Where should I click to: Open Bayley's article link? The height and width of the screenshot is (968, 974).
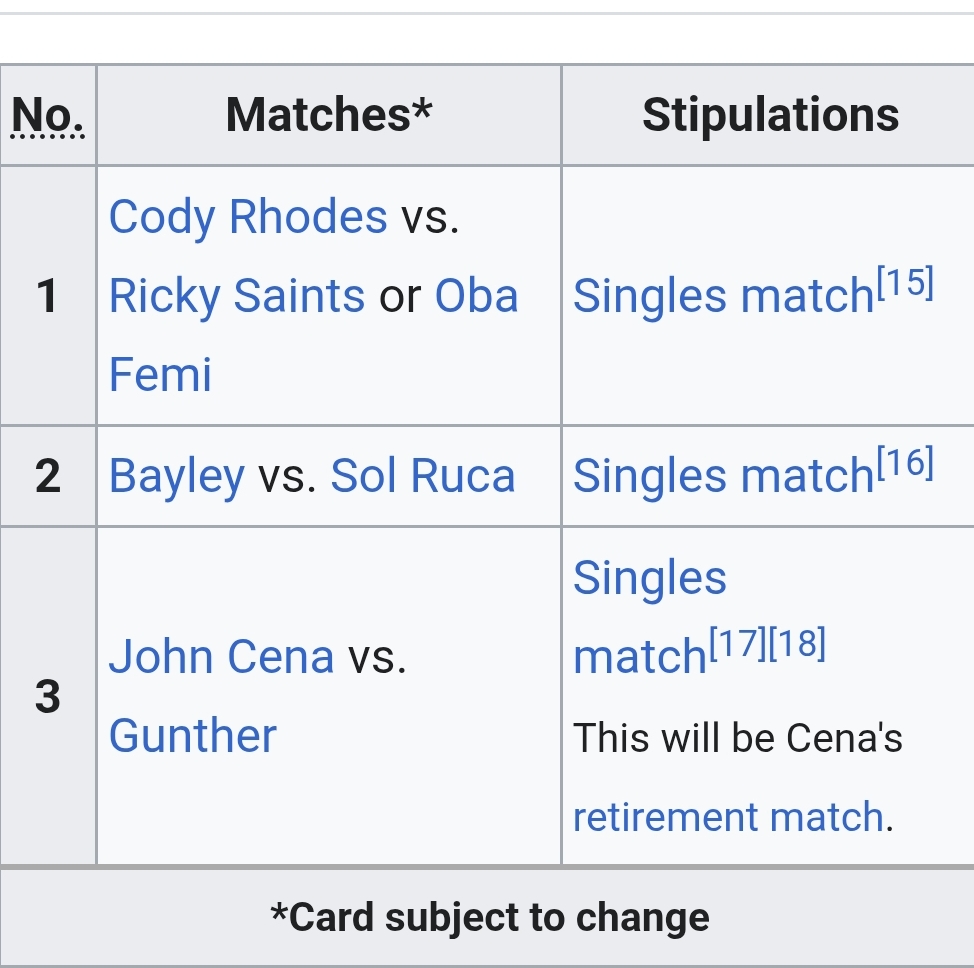176,476
